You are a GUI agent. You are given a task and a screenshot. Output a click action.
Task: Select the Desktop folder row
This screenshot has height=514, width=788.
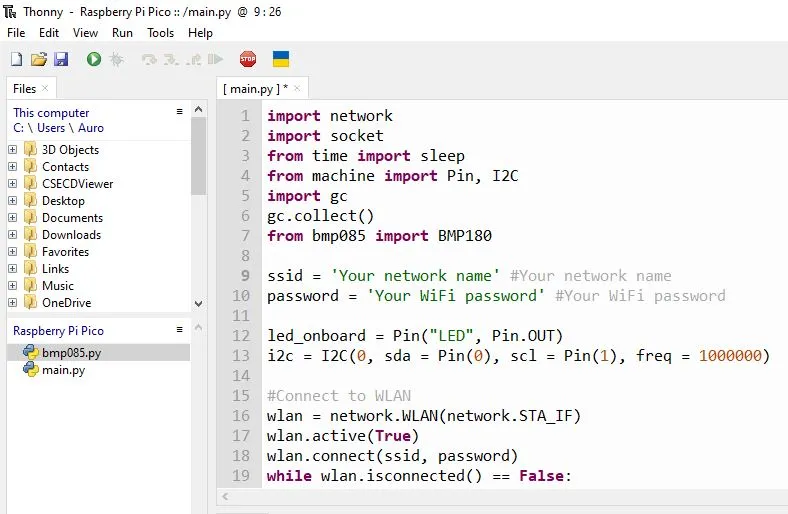[98, 200]
